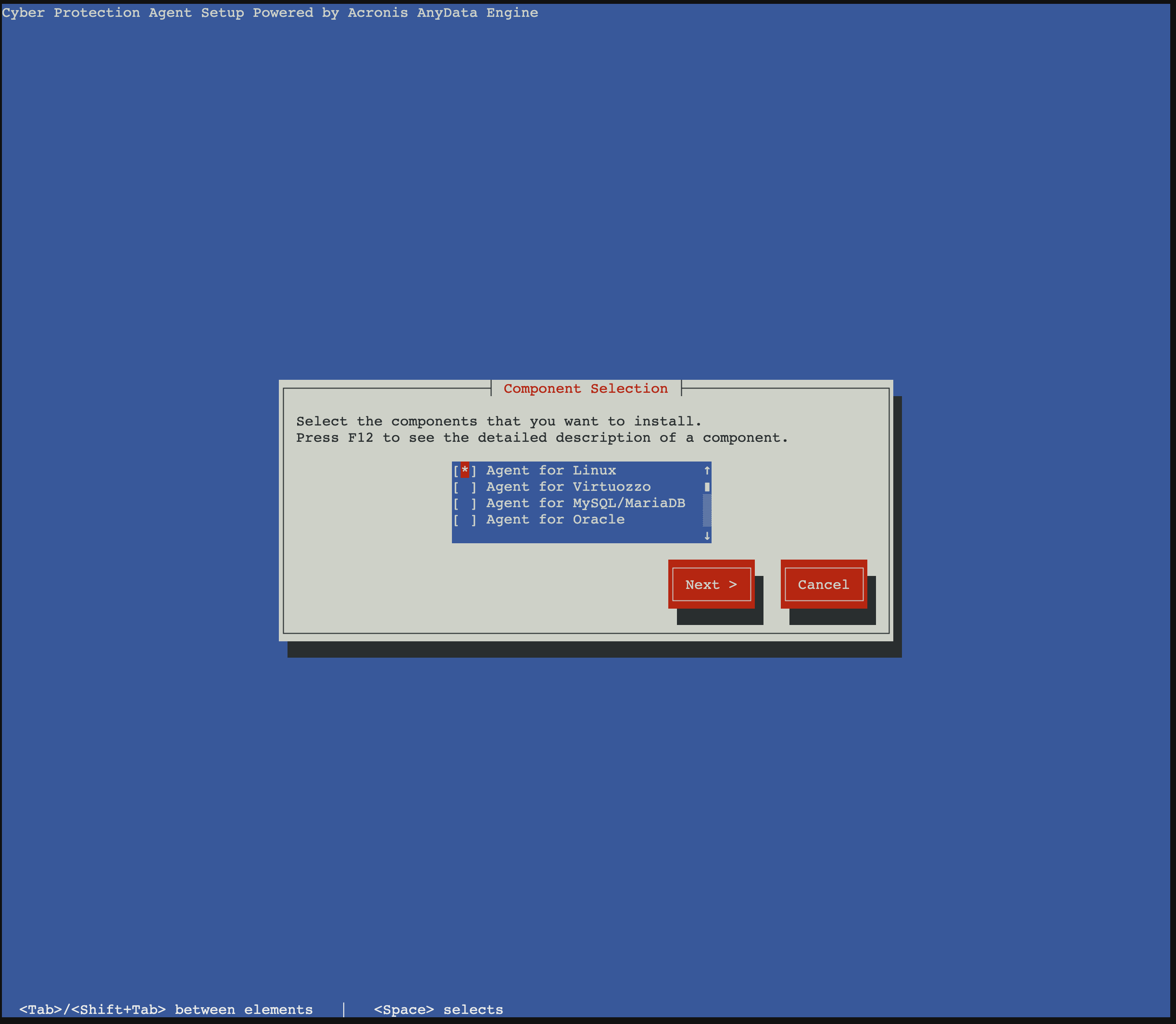
Task: Select the Agent for Linux label
Action: 551,470
